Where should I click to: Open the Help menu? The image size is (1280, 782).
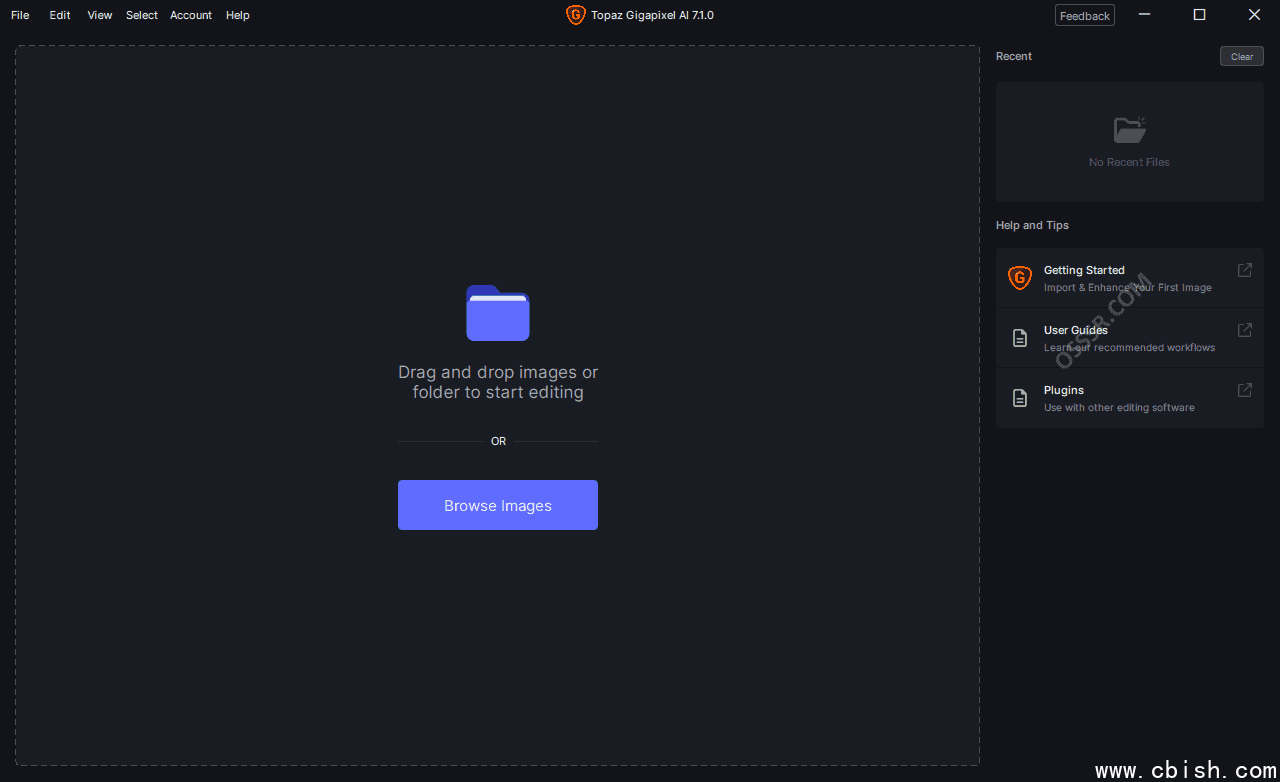[x=238, y=15]
